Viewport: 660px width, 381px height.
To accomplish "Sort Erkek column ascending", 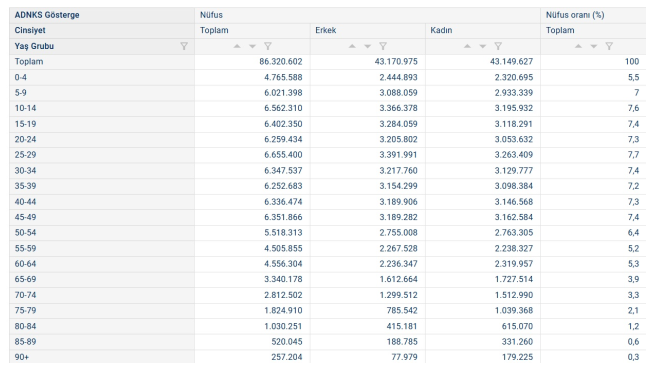I will click(x=352, y=46).
